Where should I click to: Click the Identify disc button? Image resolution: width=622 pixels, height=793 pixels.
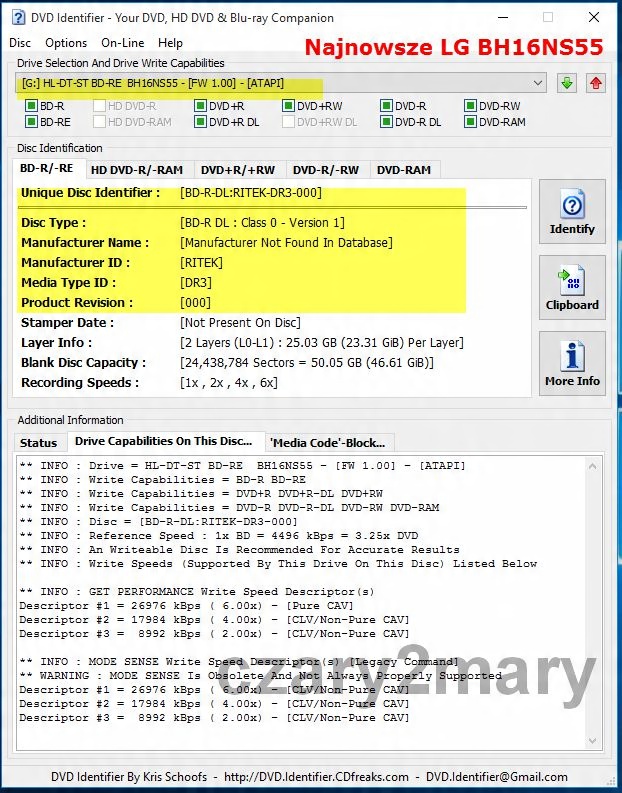point(572,211)
